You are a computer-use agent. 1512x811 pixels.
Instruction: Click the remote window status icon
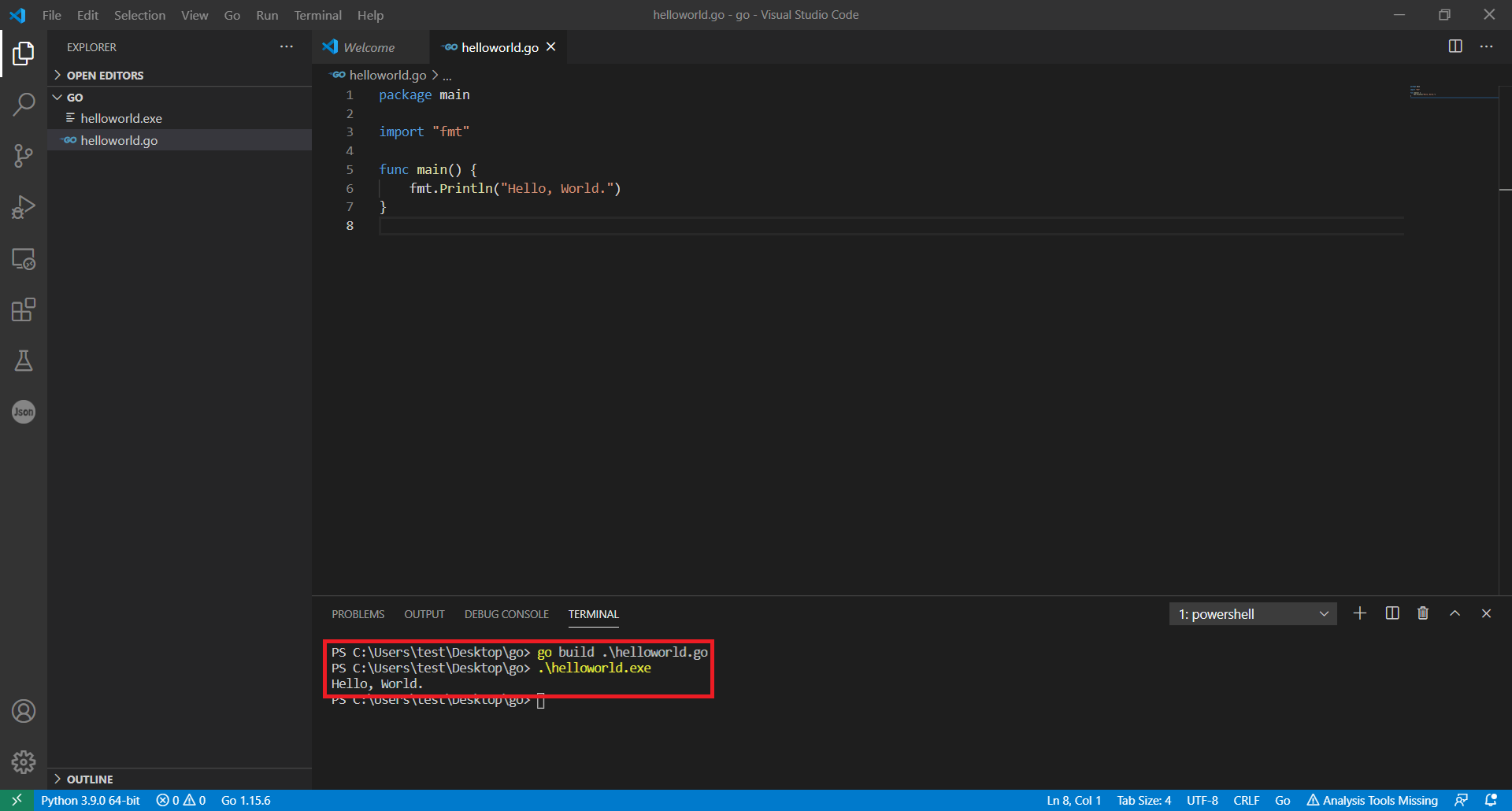pos(17,800)
